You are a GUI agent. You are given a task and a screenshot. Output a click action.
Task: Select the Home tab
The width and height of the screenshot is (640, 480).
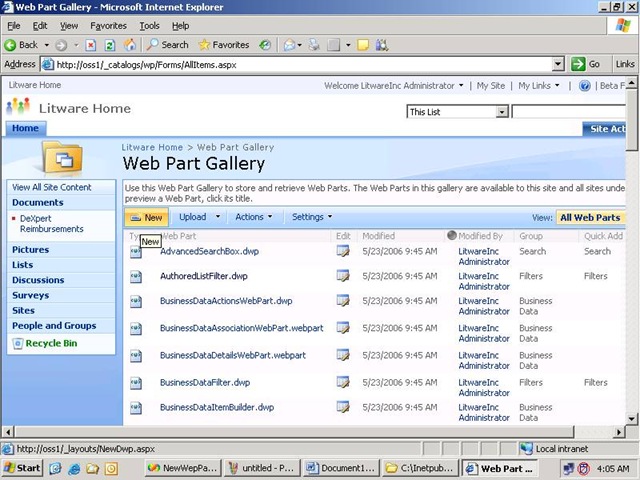point(25,128)
